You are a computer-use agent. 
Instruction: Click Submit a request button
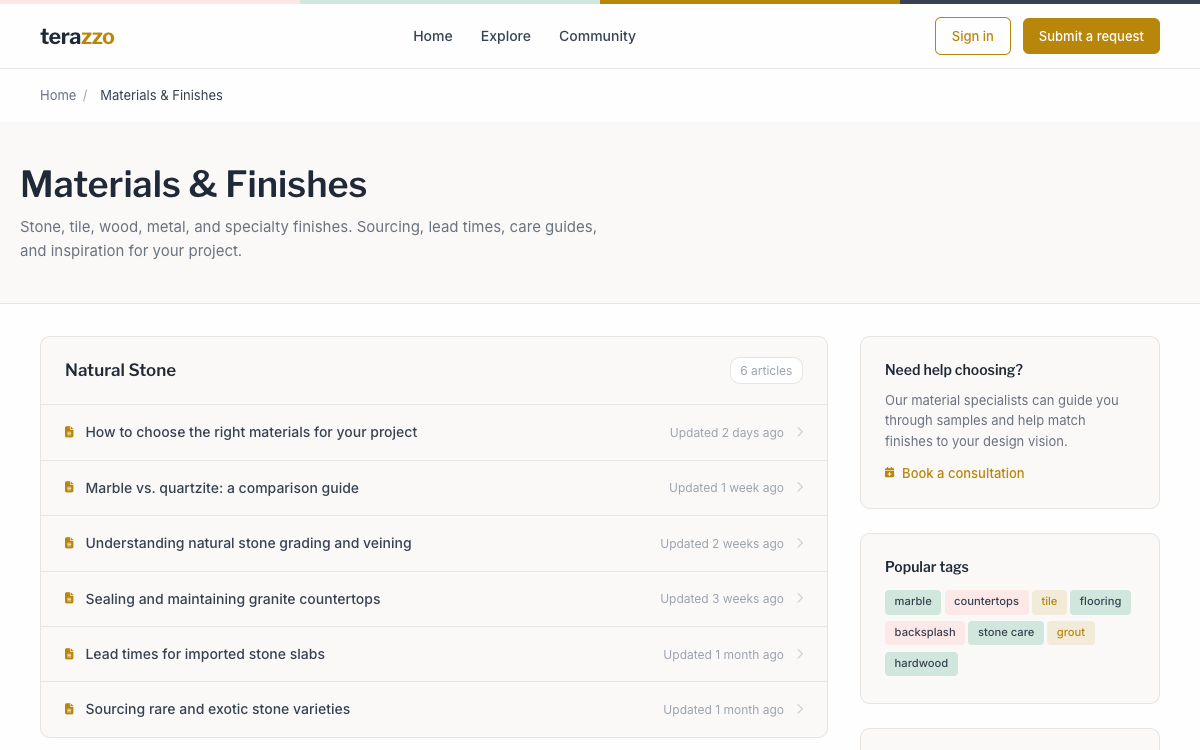coord(1091,36)
